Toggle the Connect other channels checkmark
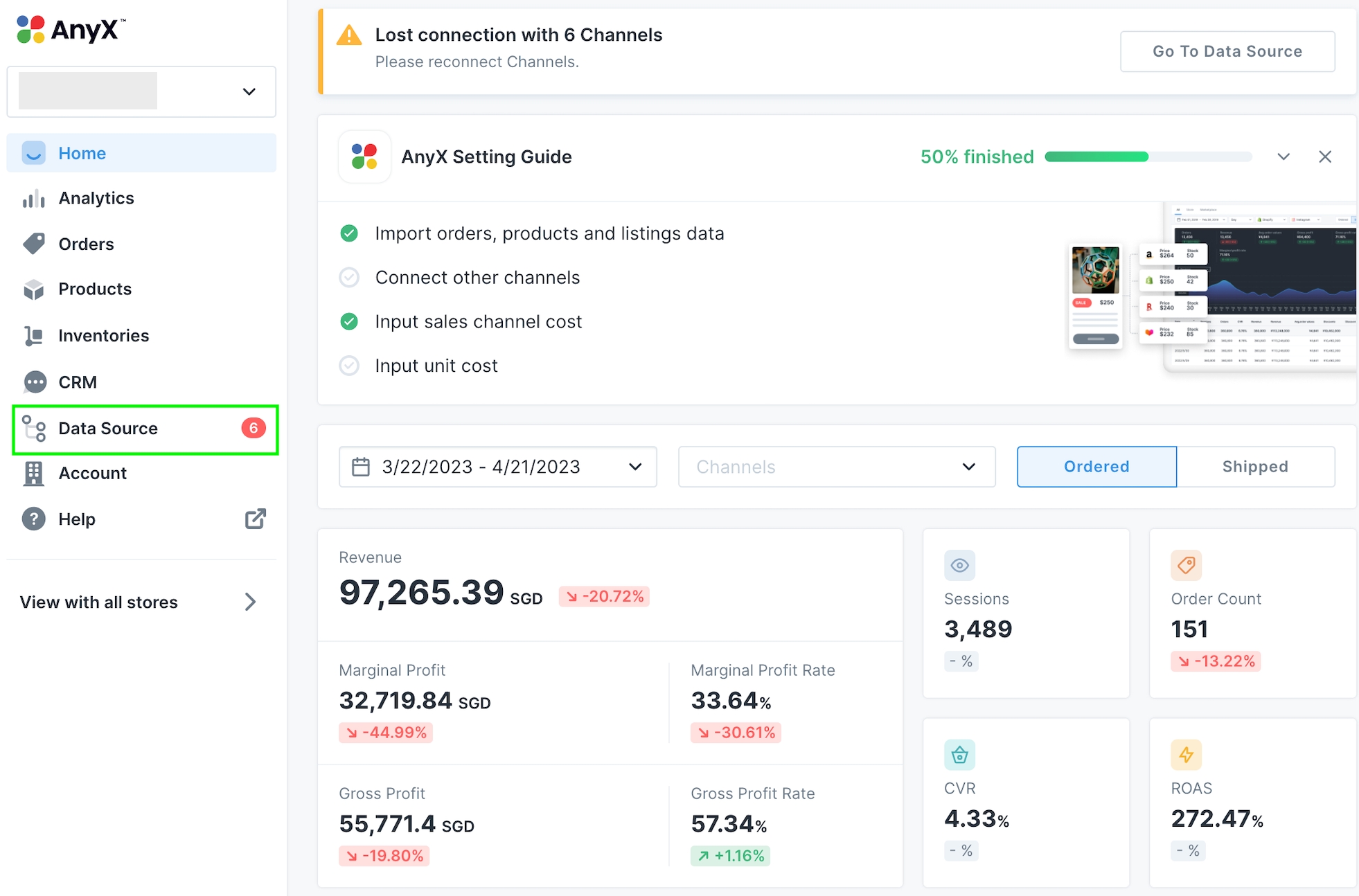This screenshot has width=1359, height=896. (x=349, y=278)
